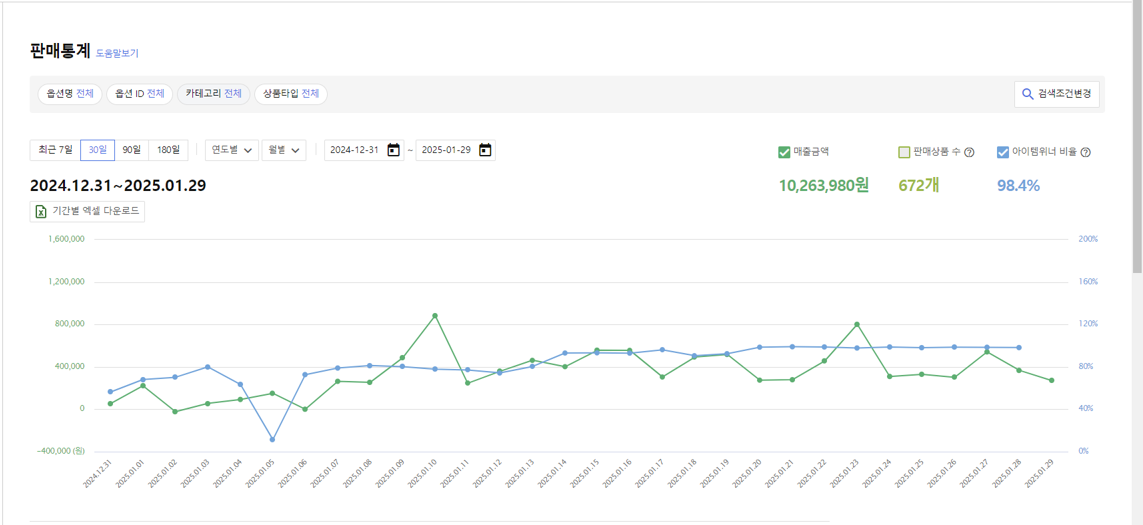Click the end date calendar icon
The image size is (1143, 525).
485,150
